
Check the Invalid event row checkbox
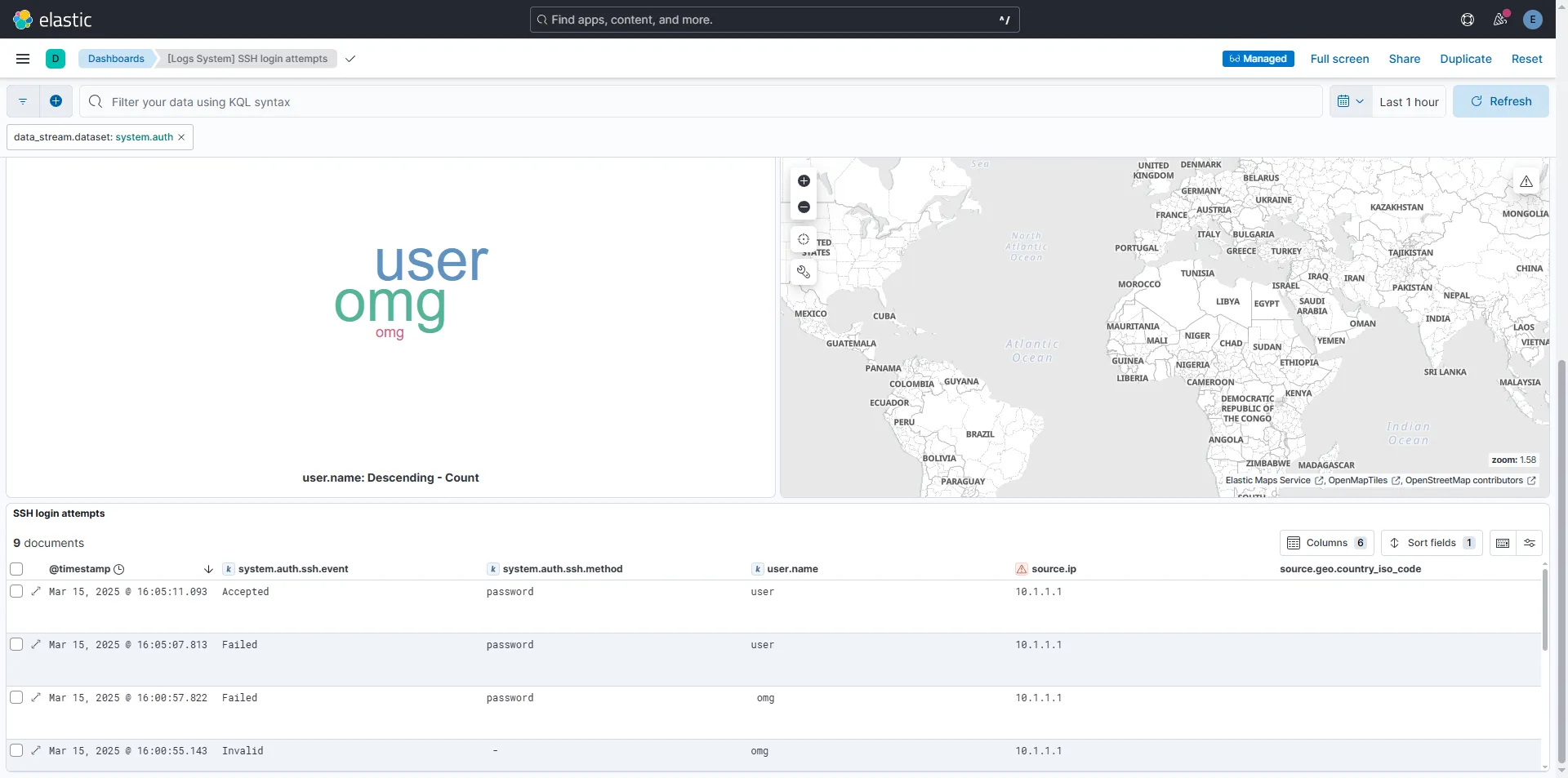pyautogui.click(x=16, y=750)
